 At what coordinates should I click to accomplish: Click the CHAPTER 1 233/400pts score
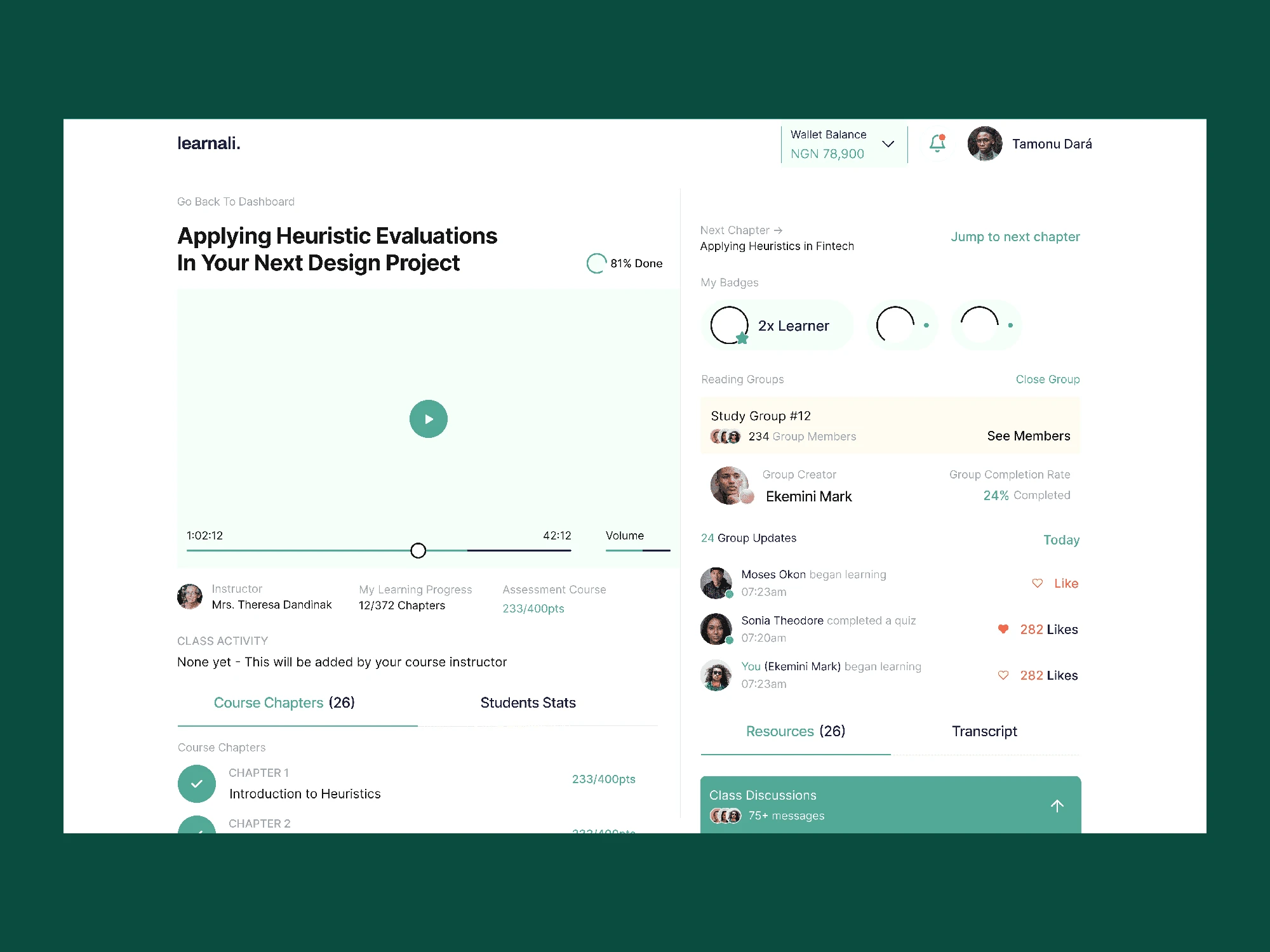click(x=603, y=779)
